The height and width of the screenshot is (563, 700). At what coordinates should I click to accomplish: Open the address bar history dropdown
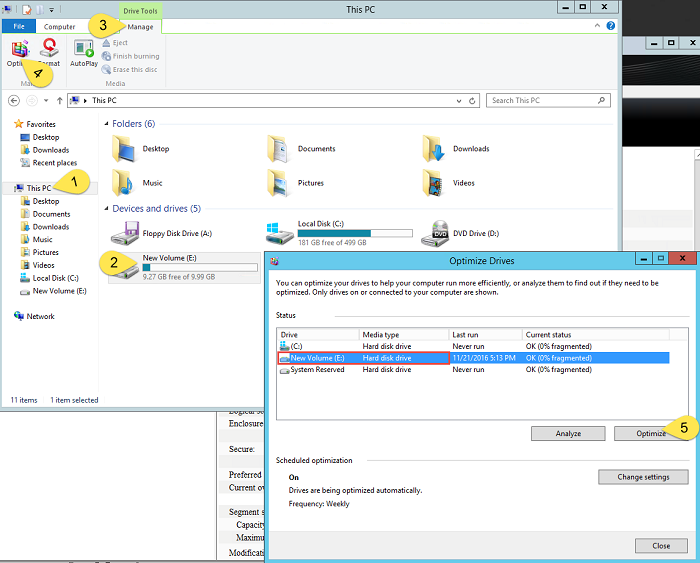click(x=459, y=101)
